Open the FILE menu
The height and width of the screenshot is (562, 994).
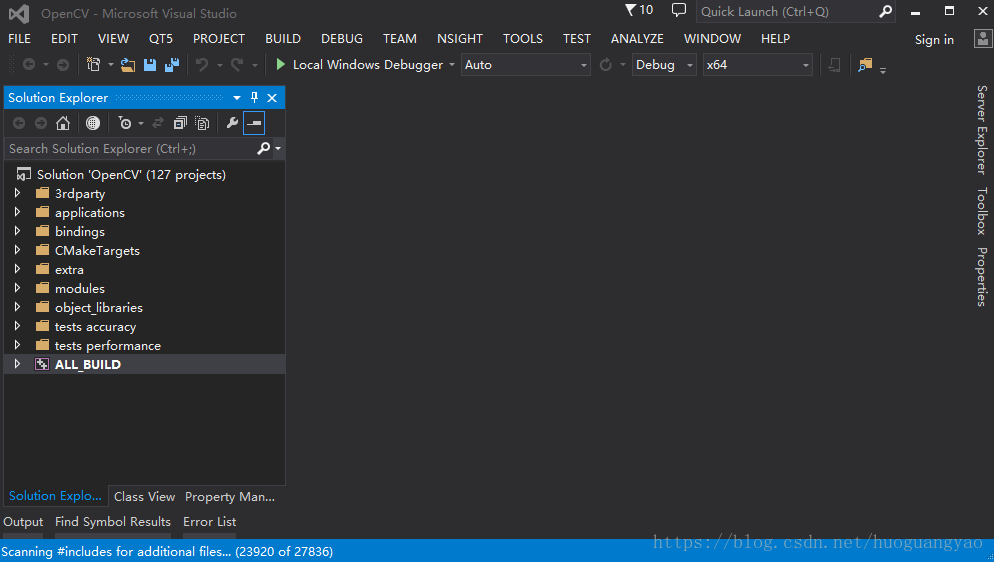point(19,39)
